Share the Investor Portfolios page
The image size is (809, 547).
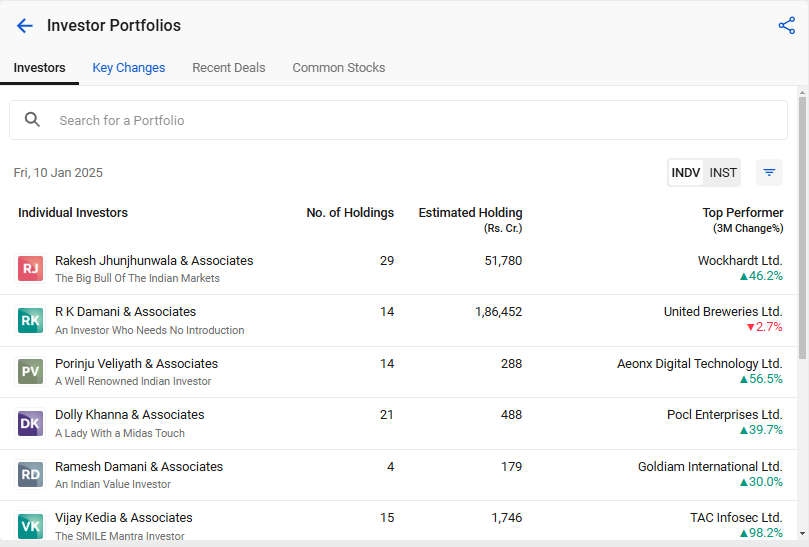click(786, 25)
